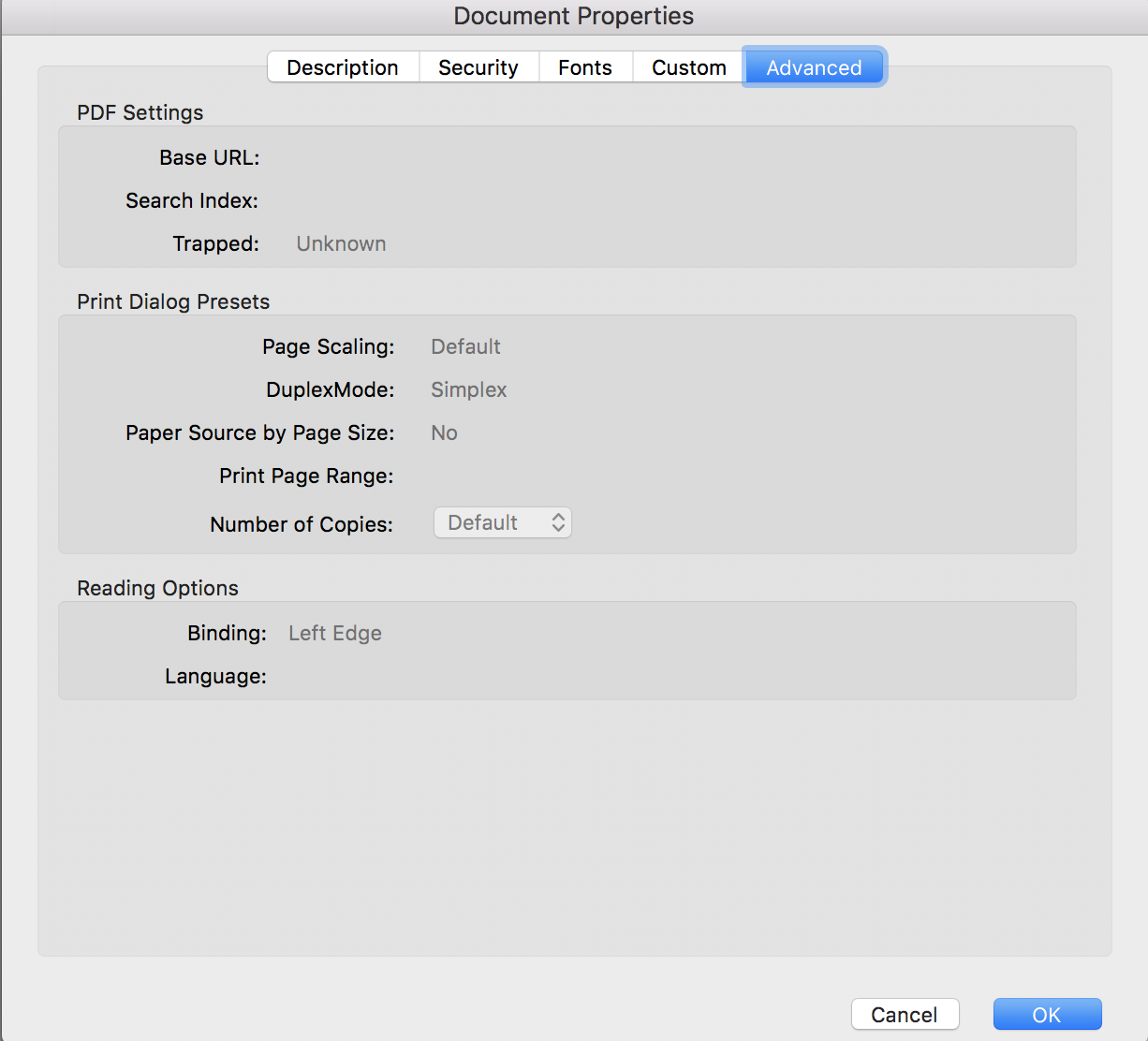Click the Print Dialog Presets heading
Viewport: 1148px width, 1041px height.
[173, 301]
